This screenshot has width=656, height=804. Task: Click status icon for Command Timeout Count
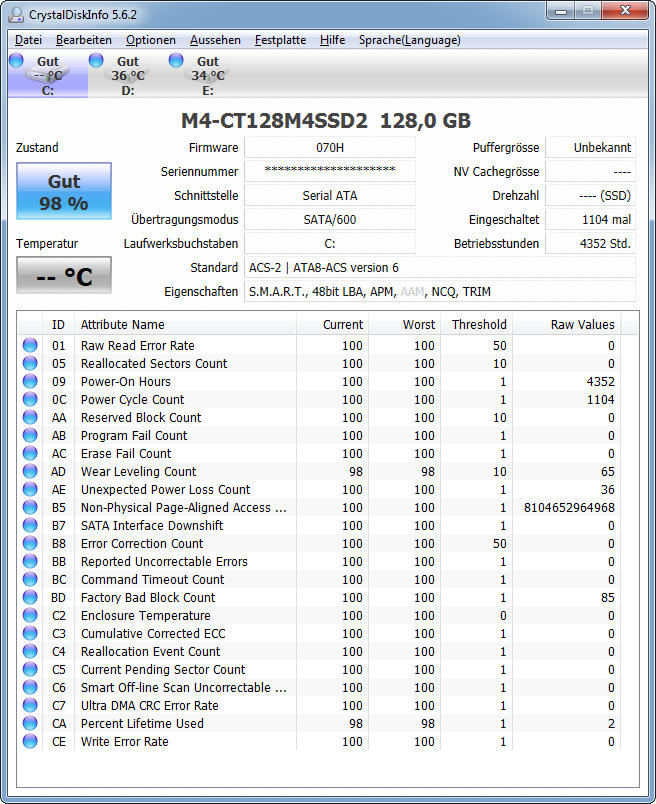(x=30, y=579)
